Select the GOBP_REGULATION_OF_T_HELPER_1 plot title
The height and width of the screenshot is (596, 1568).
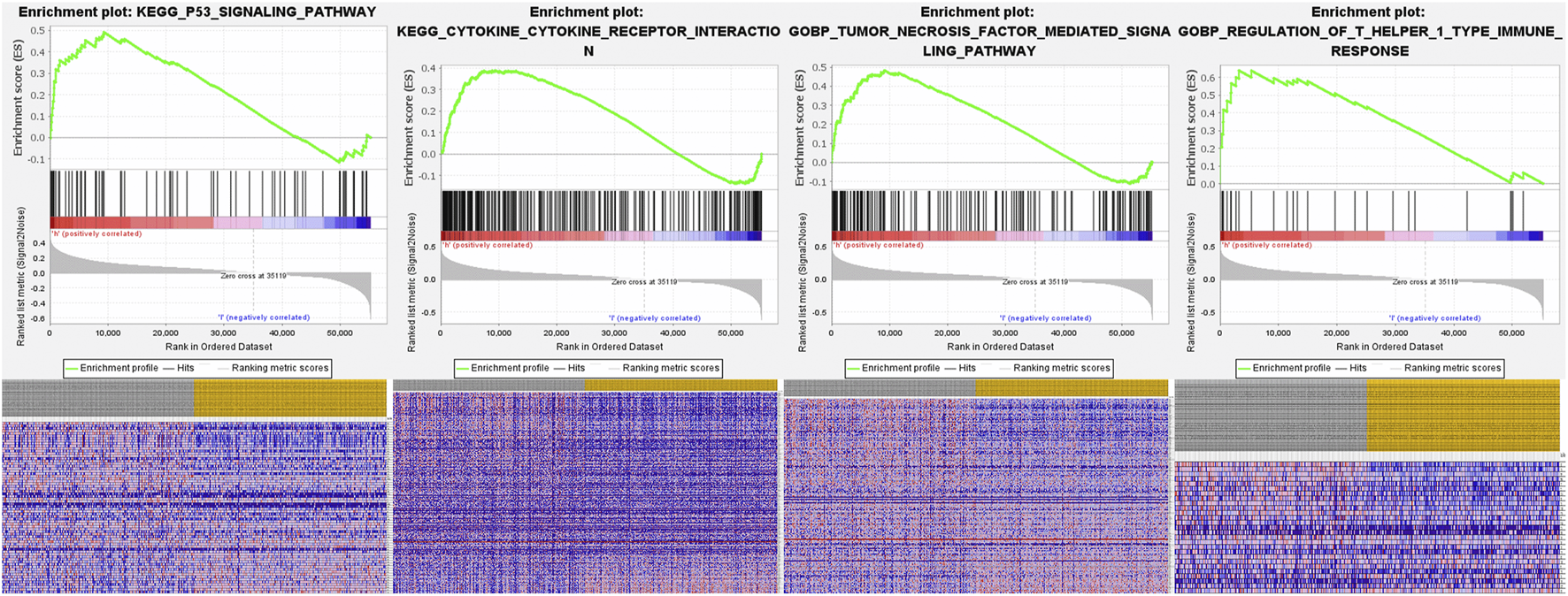[1368, 32]
